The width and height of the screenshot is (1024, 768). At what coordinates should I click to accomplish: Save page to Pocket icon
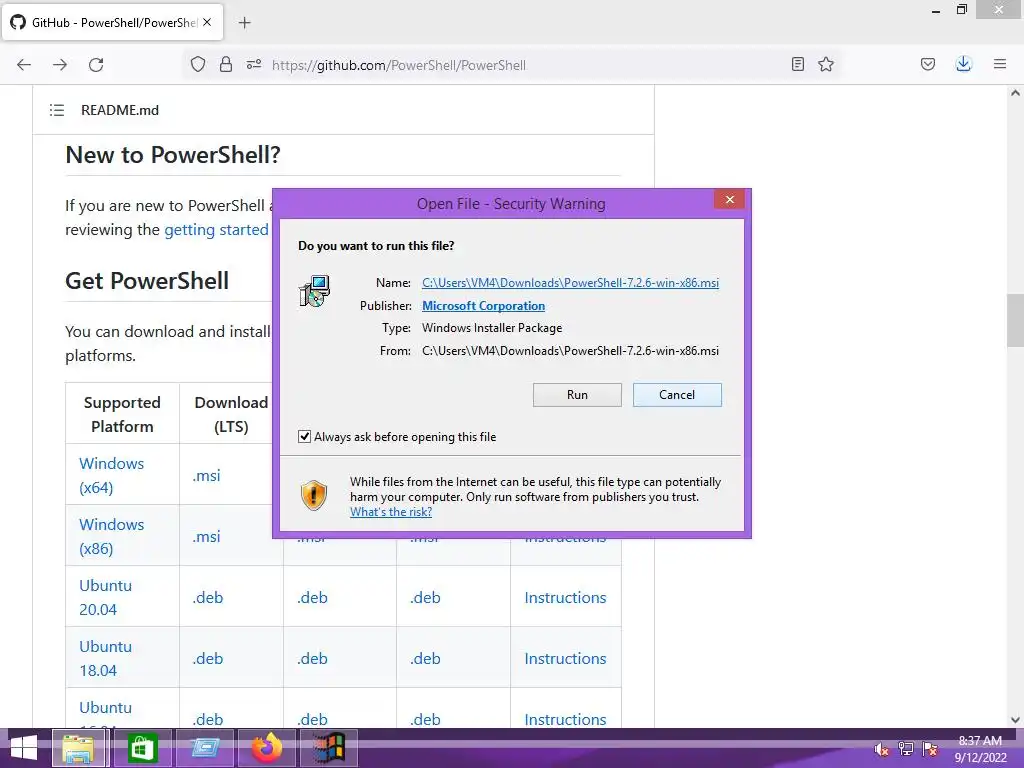[928, 64]
